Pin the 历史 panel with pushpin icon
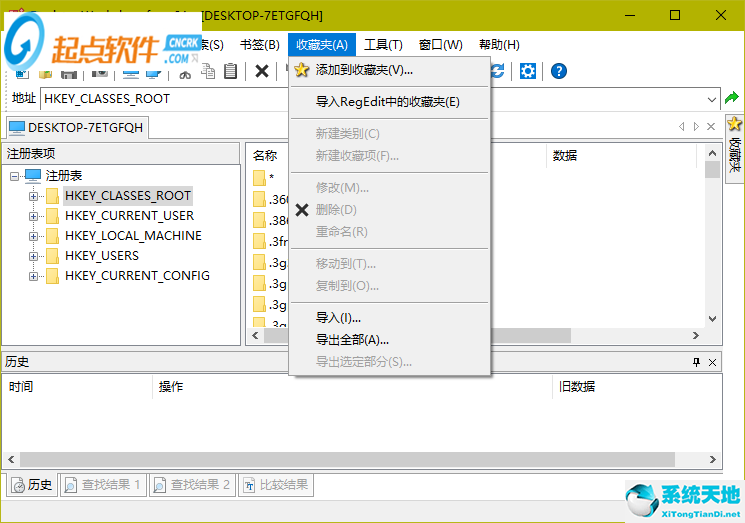745x523 pixels. pyautogui.click(x=696, y=362)
